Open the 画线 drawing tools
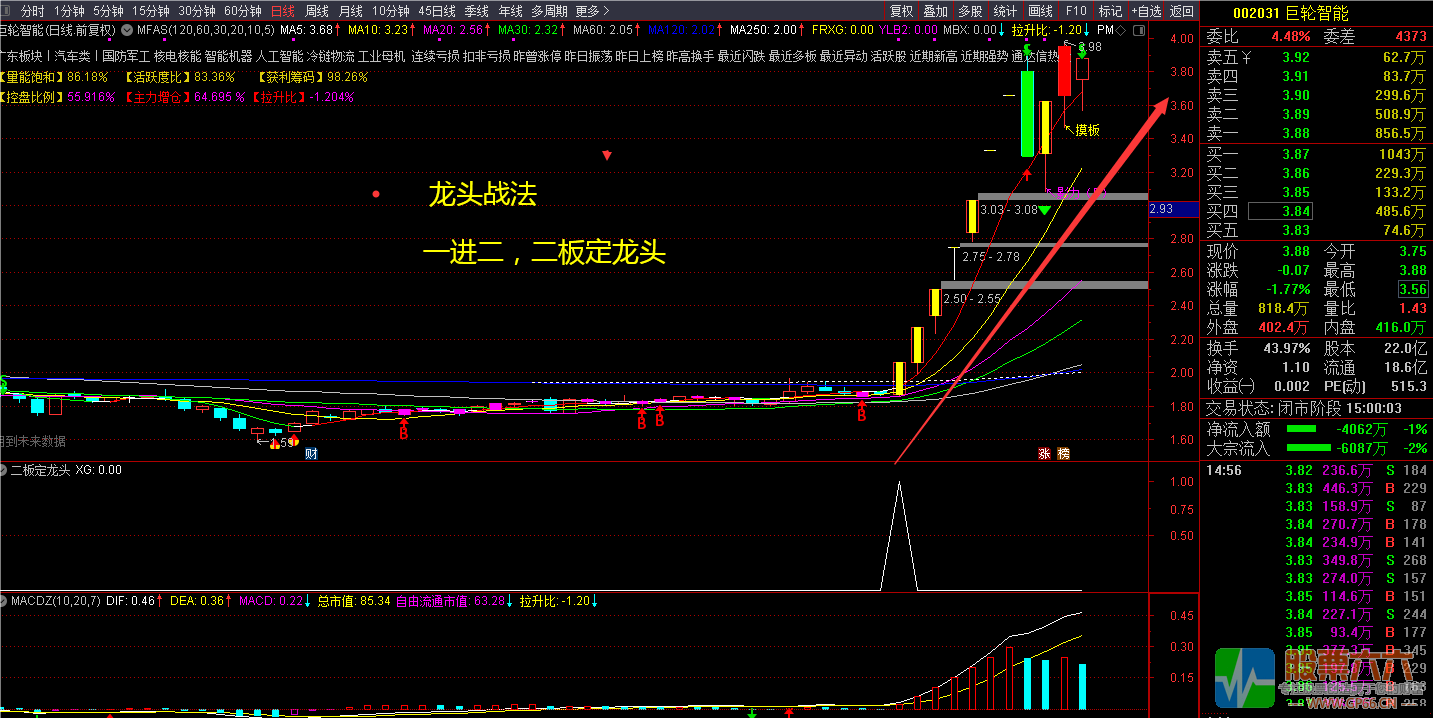Image resolution: width=1433 pixels, height=718 pixels. click(x=1039, y=10)
